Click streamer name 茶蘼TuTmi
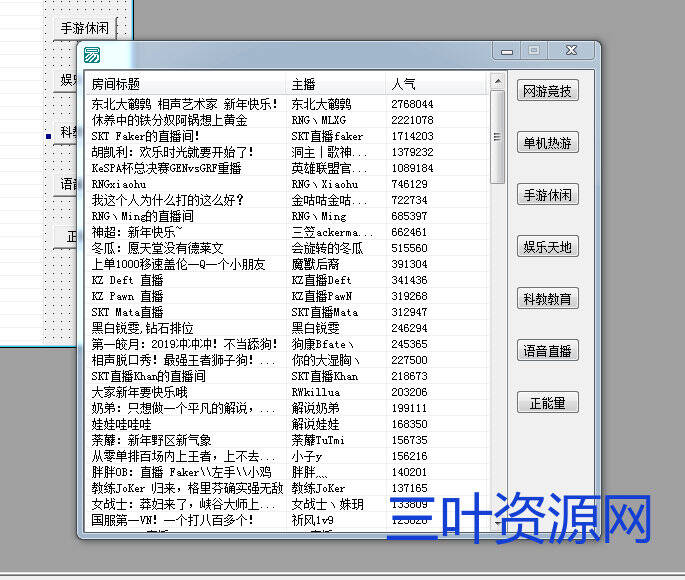Screen dimensions: 685x580 pyautogui.click(x=318, y=440)
